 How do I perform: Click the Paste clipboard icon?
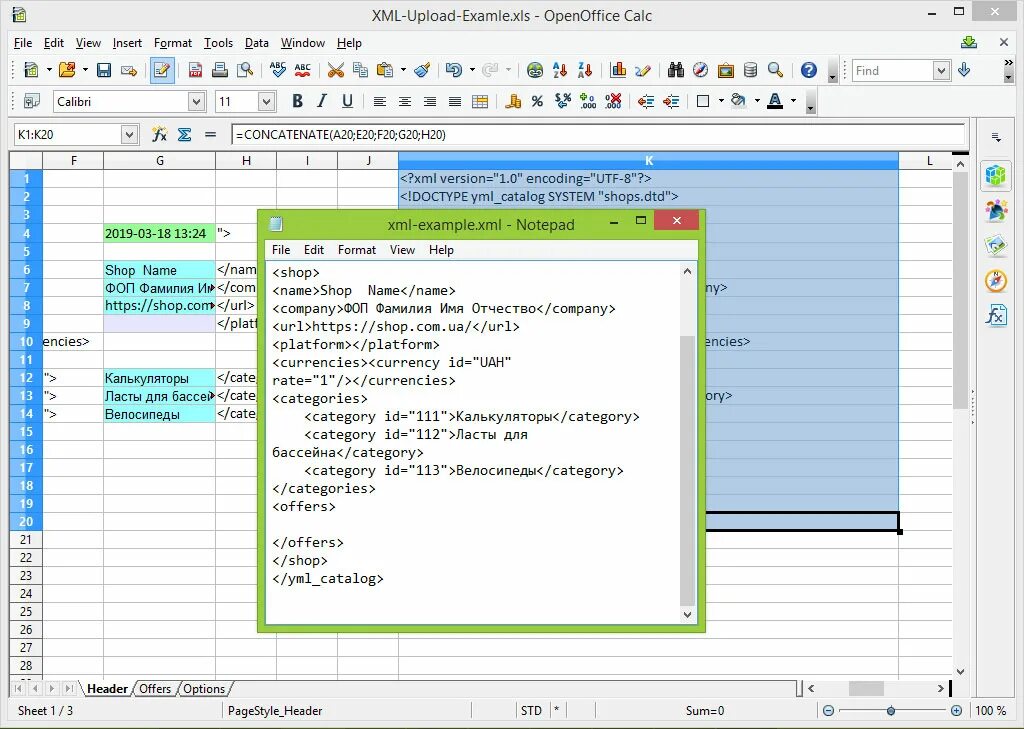pyautogui.click(x=386, y=70)
